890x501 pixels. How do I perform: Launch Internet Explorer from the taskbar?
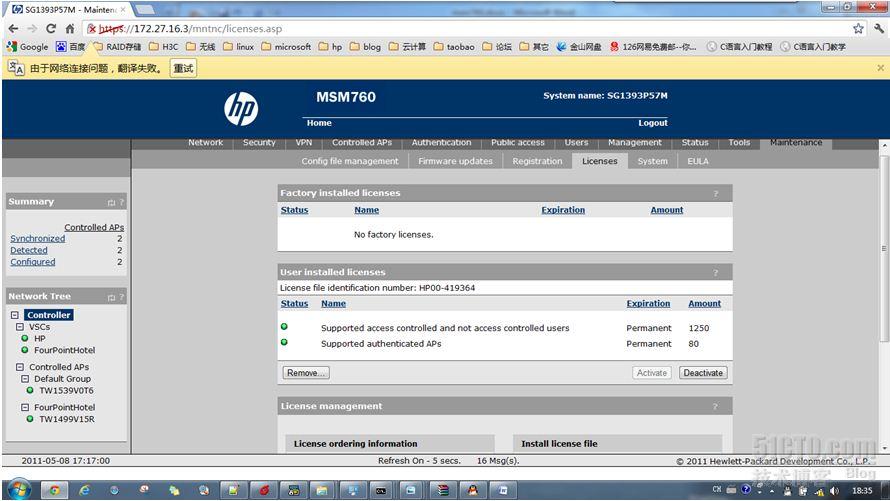point(85,490)
